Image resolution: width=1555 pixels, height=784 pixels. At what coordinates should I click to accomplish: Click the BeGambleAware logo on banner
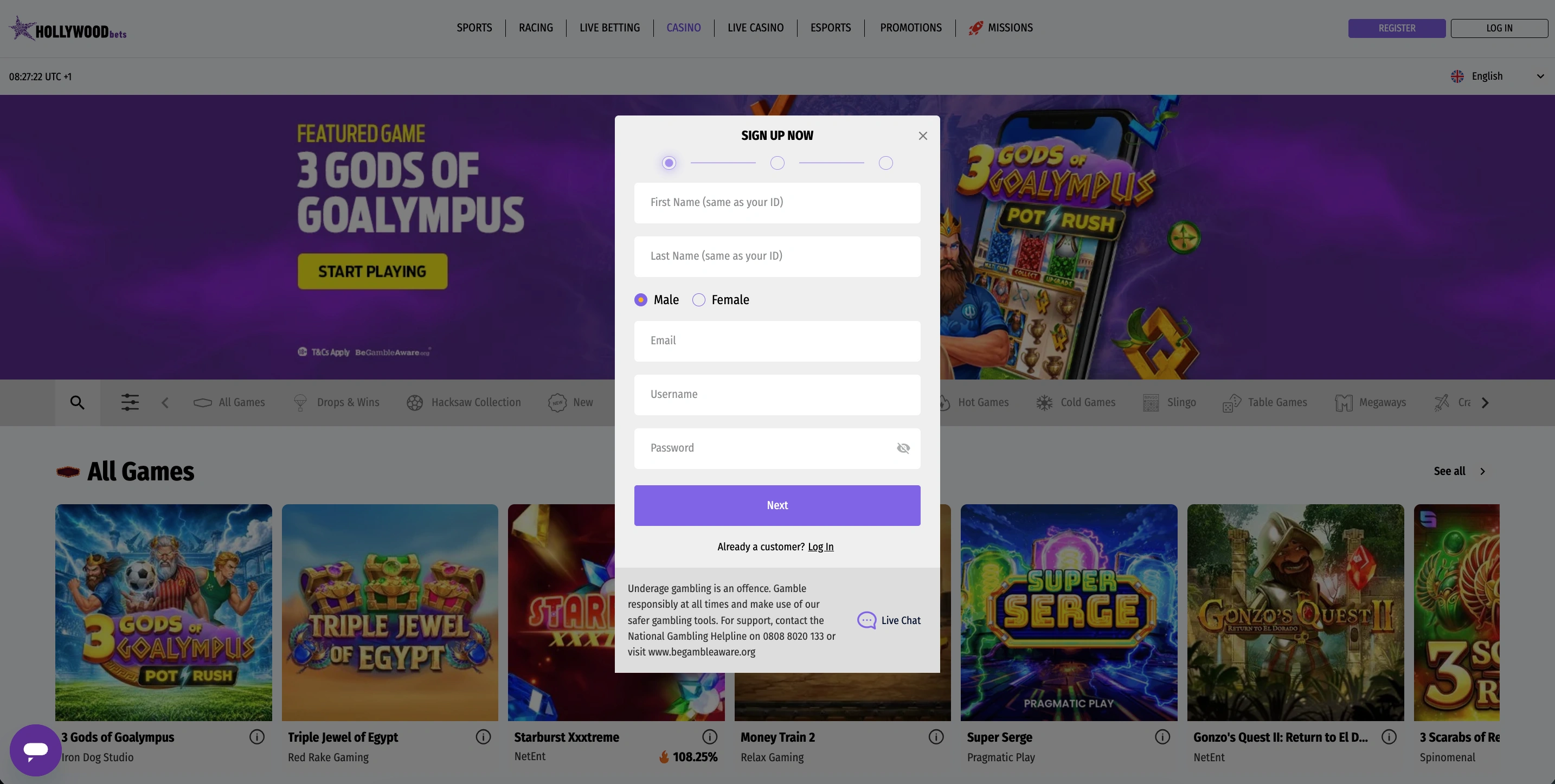click(x=393, y=352)
